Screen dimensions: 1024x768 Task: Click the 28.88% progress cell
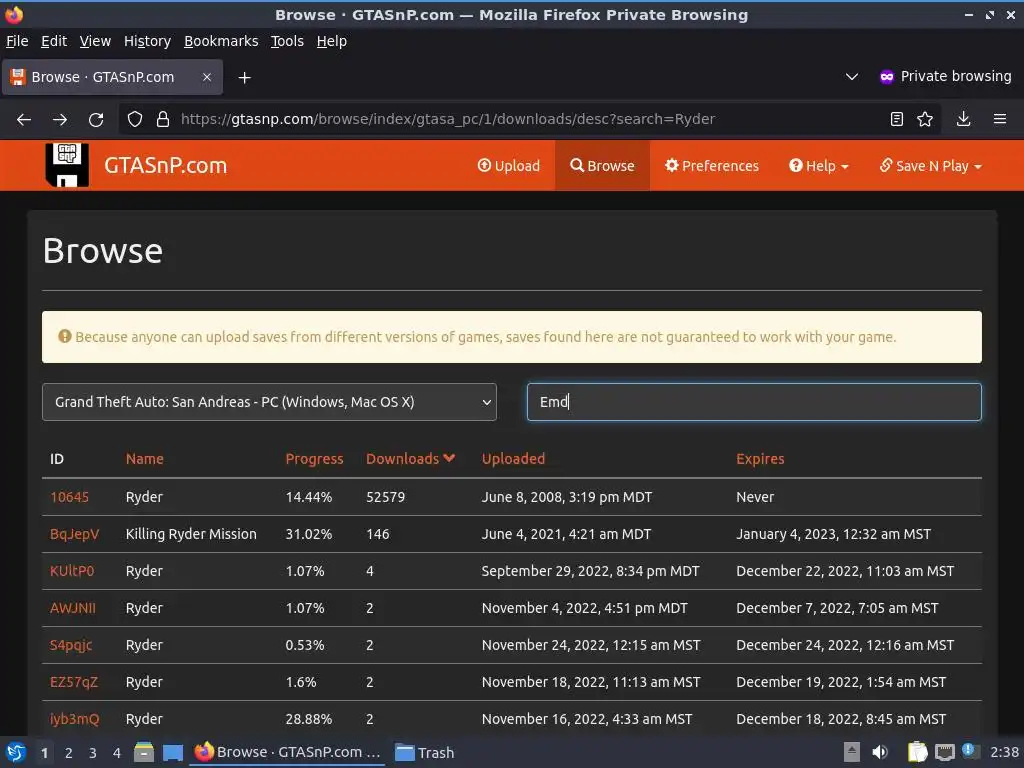308,719
